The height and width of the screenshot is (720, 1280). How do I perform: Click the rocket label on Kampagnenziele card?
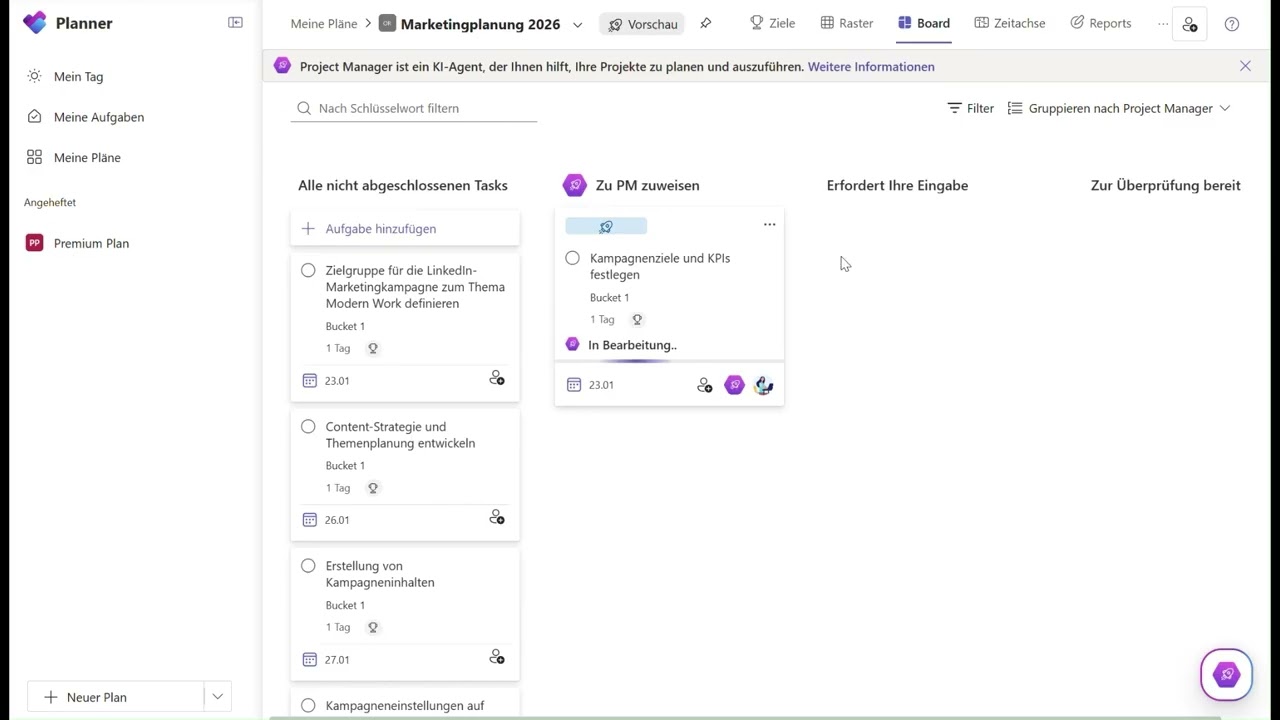(606, 227)
